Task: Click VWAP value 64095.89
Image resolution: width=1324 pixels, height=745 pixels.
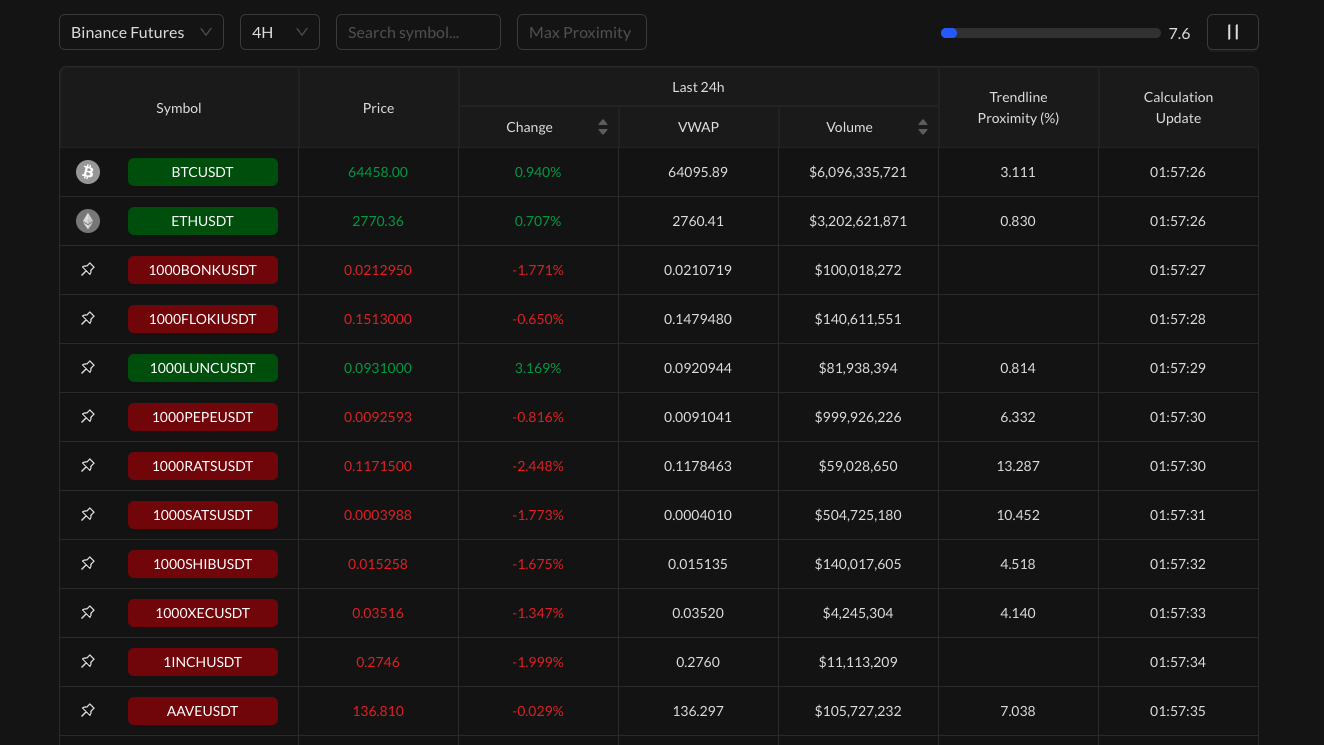Action: 698,172
